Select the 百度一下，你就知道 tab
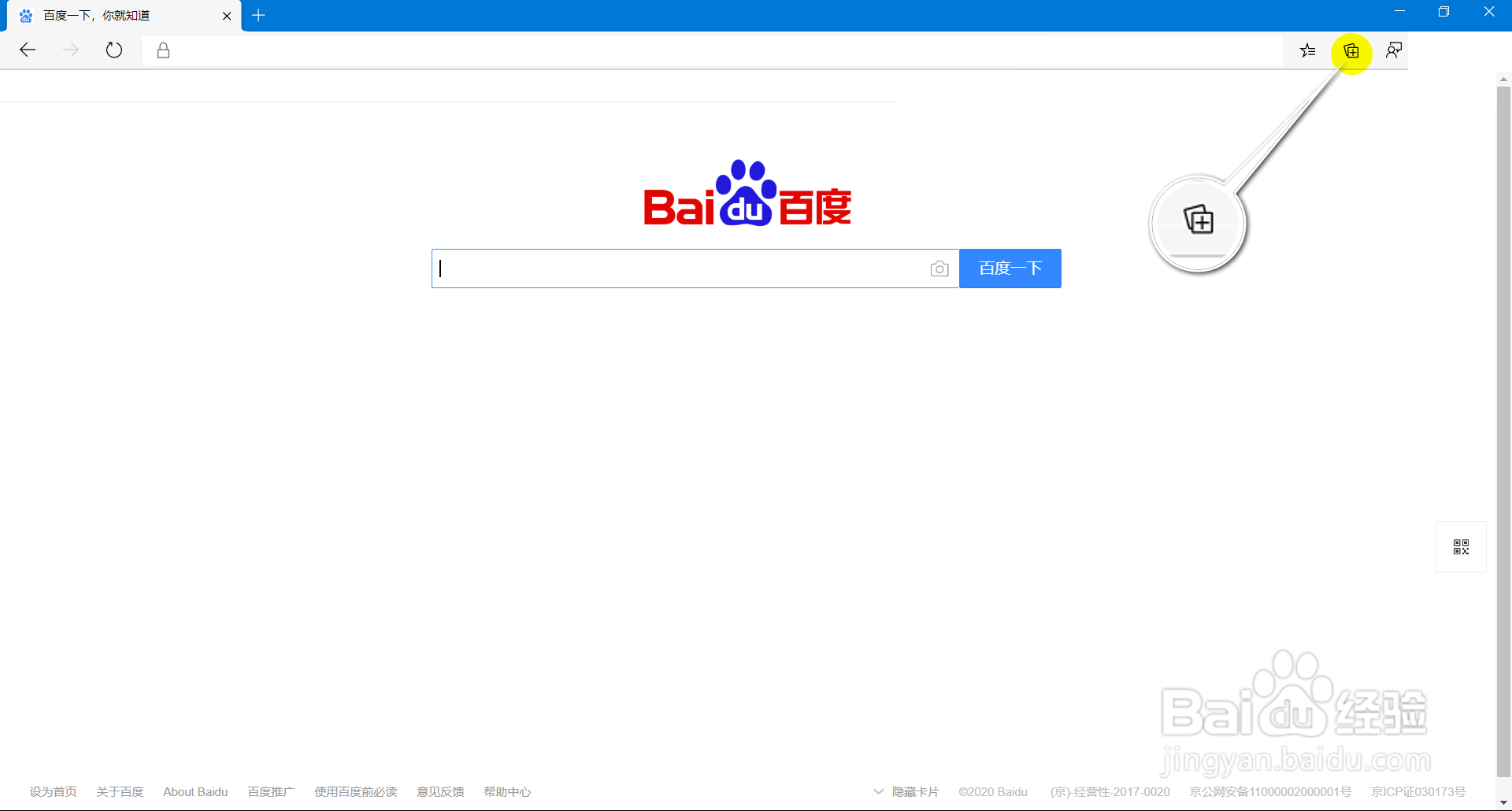The width and height of the screenshot is (1512, 811). [x=124, y=16]
